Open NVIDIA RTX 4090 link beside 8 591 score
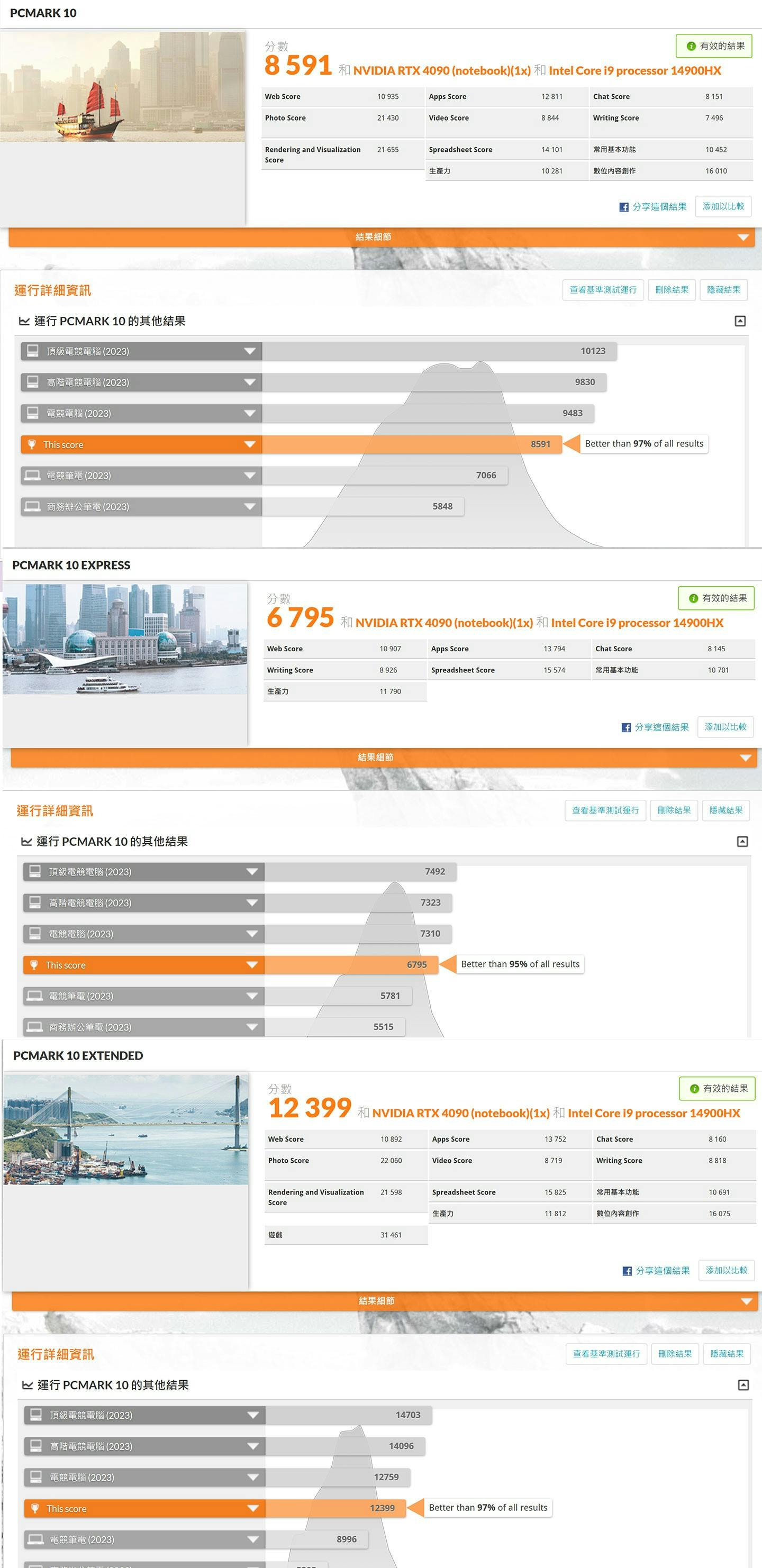Image resolution: width=762 pixels, height=1568 pixels. pos(442,70)
